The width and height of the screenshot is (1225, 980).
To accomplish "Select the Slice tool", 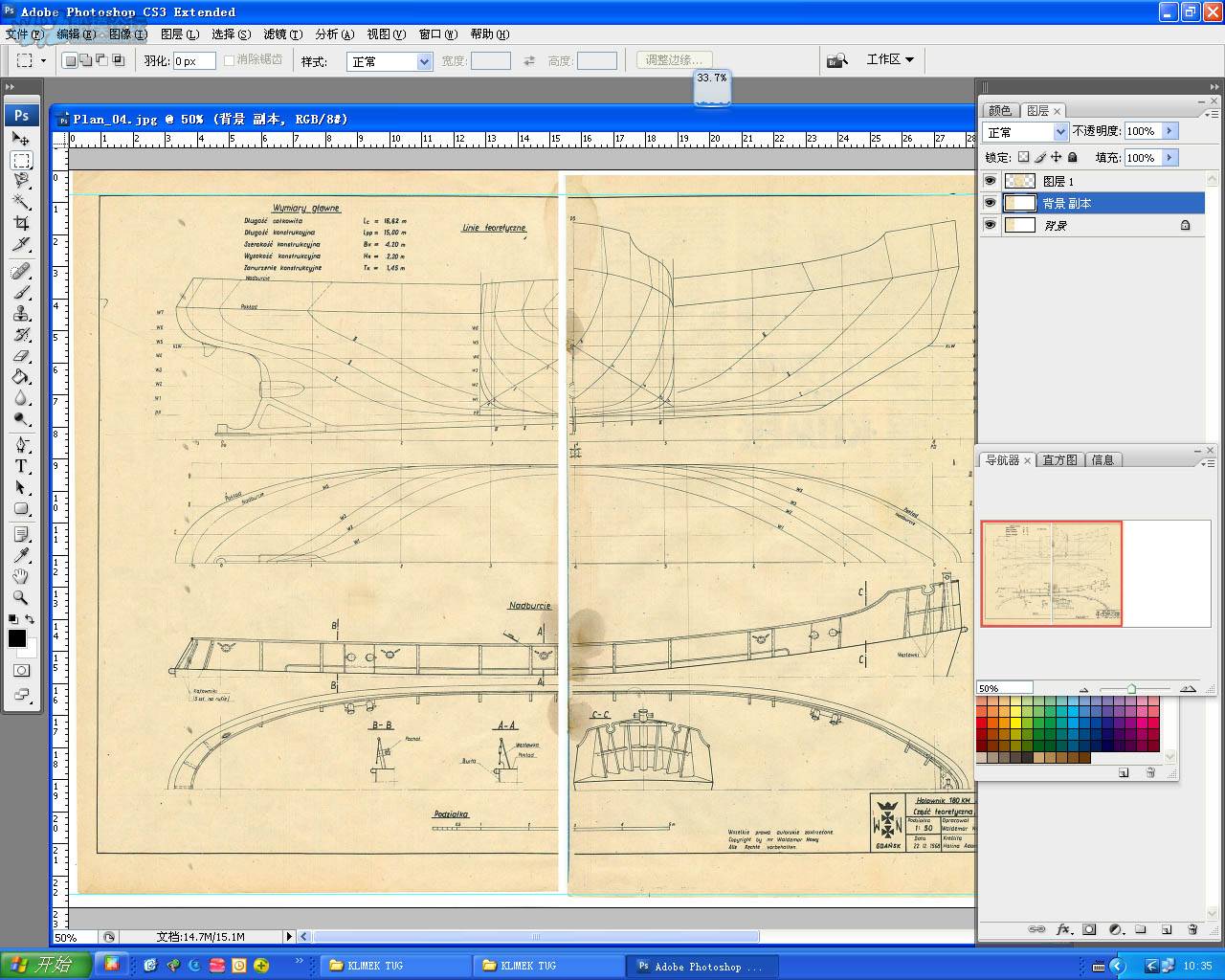I will click(21, 244).
